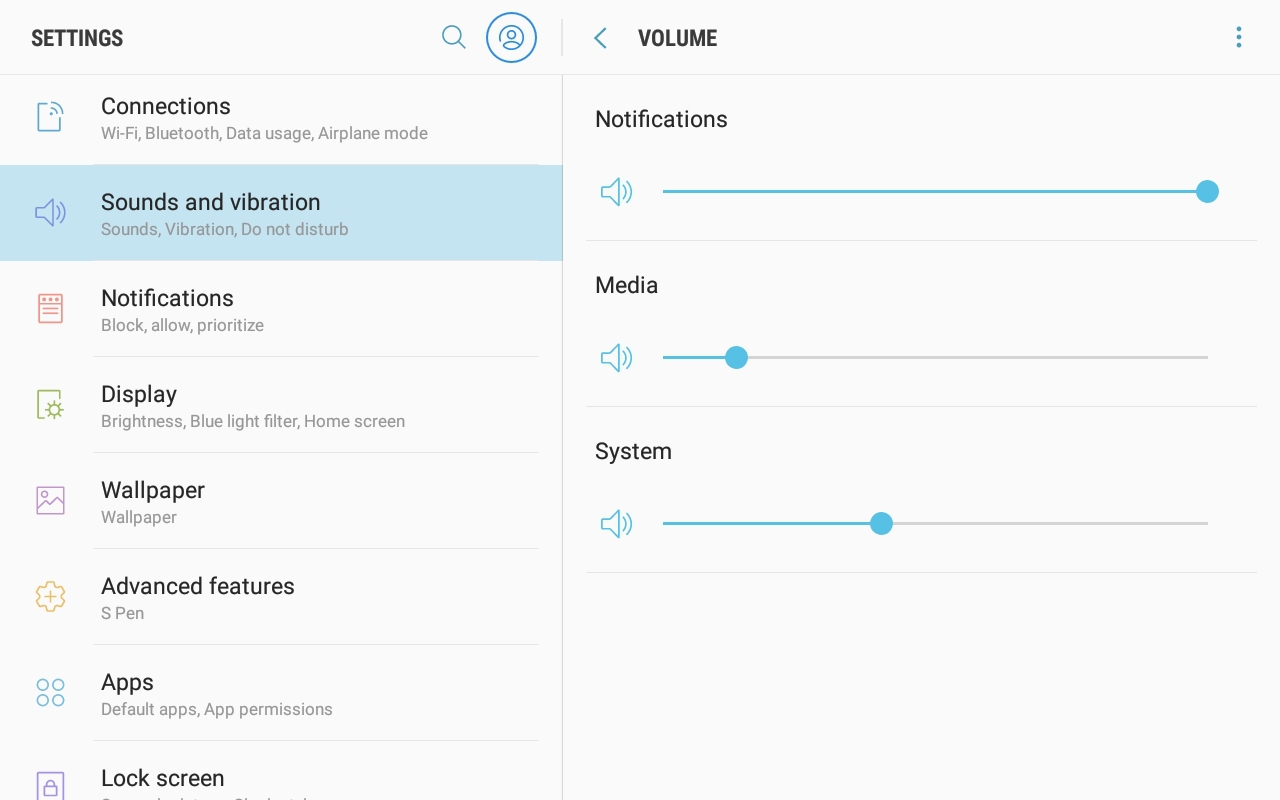
Task: Click 'Default apps, App permissions' subtitle
Action: point(216,709)
